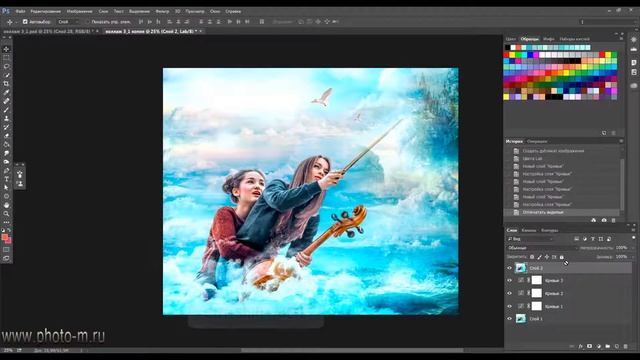Select the Clone Stamp tool

coord(6,118)
